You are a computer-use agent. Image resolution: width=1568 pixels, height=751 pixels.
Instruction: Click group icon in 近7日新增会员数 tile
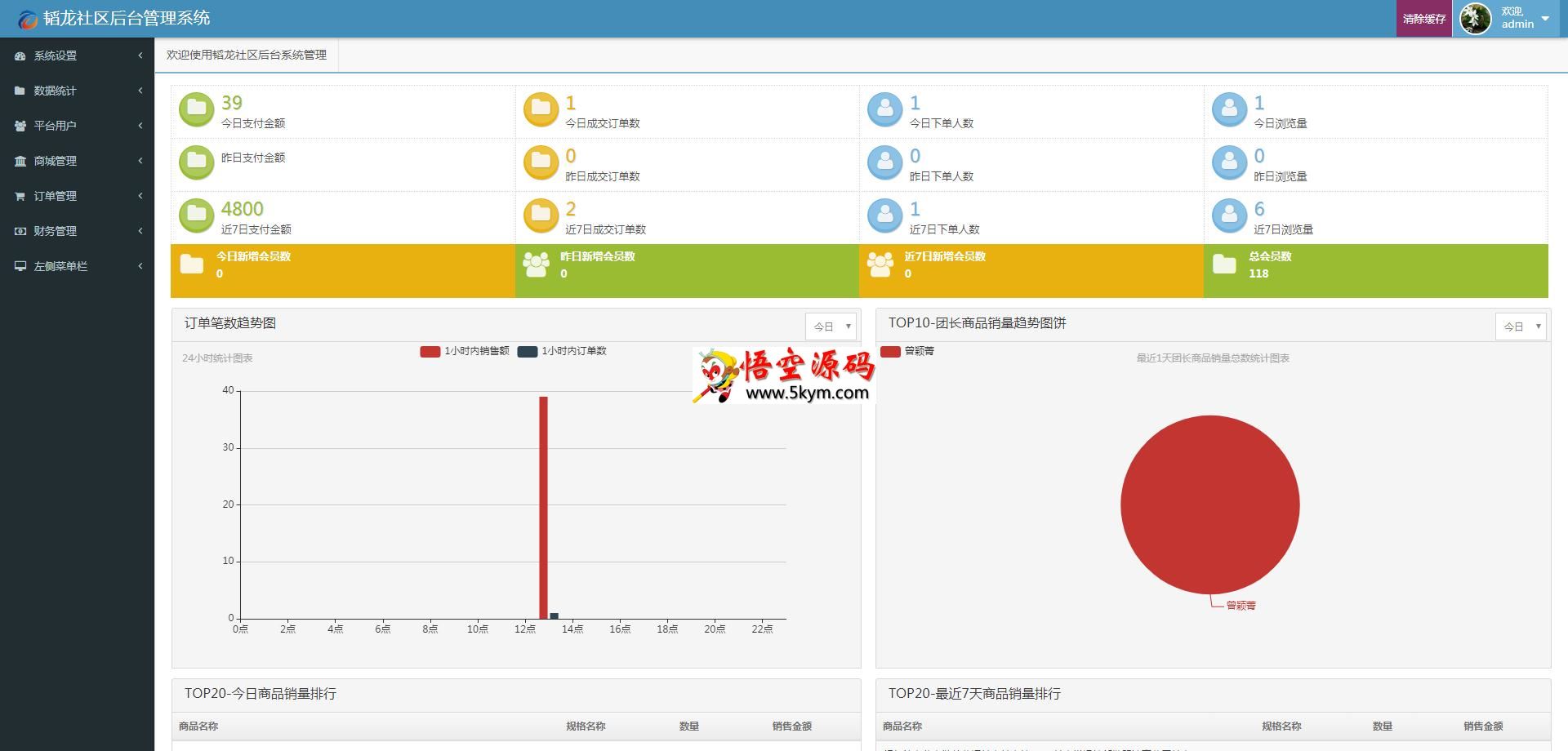click(880, 264)
